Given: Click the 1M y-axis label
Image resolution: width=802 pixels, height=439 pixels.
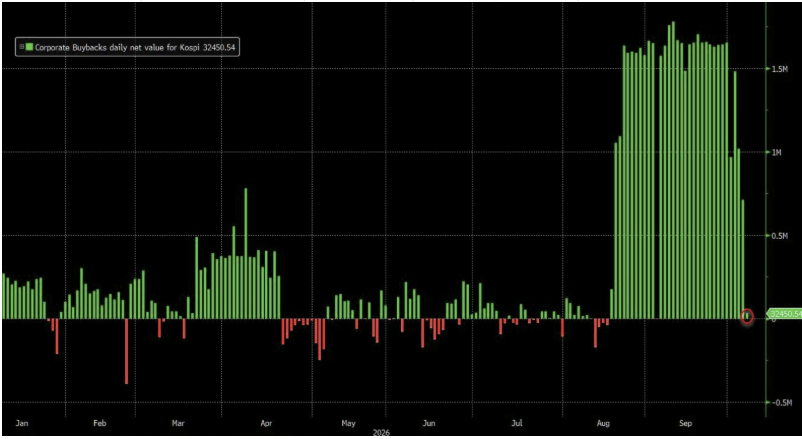Looking at the screenshot, I should (x=776, y=152).
